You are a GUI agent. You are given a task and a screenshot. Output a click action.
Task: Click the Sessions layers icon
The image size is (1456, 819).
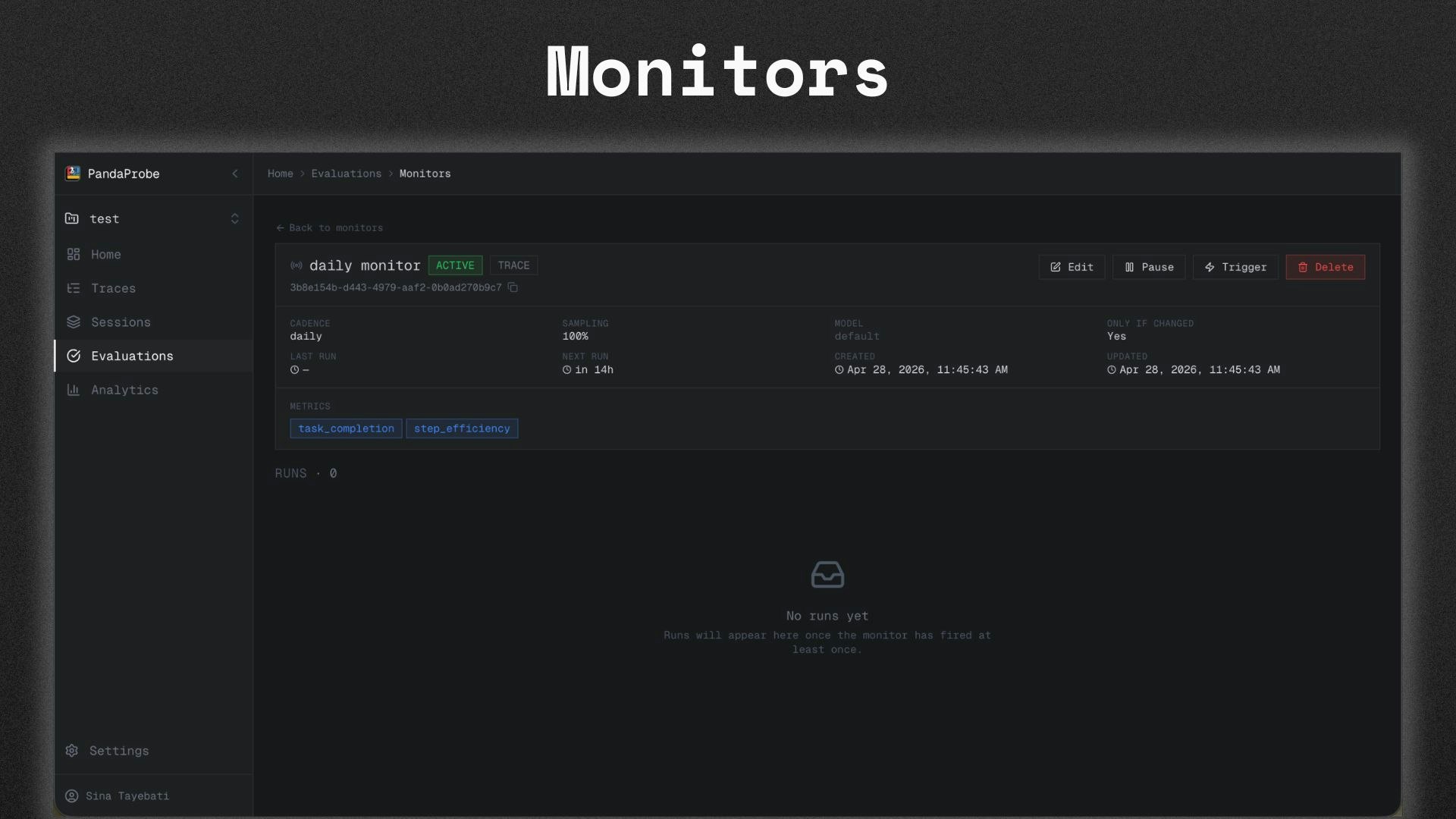[x=74, y=322]
